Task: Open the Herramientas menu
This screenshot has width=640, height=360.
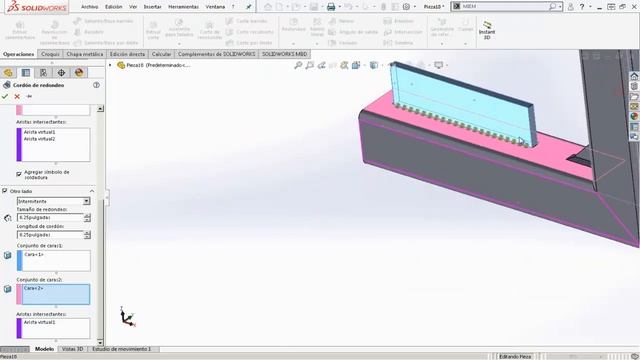Action: click(183, 7)
